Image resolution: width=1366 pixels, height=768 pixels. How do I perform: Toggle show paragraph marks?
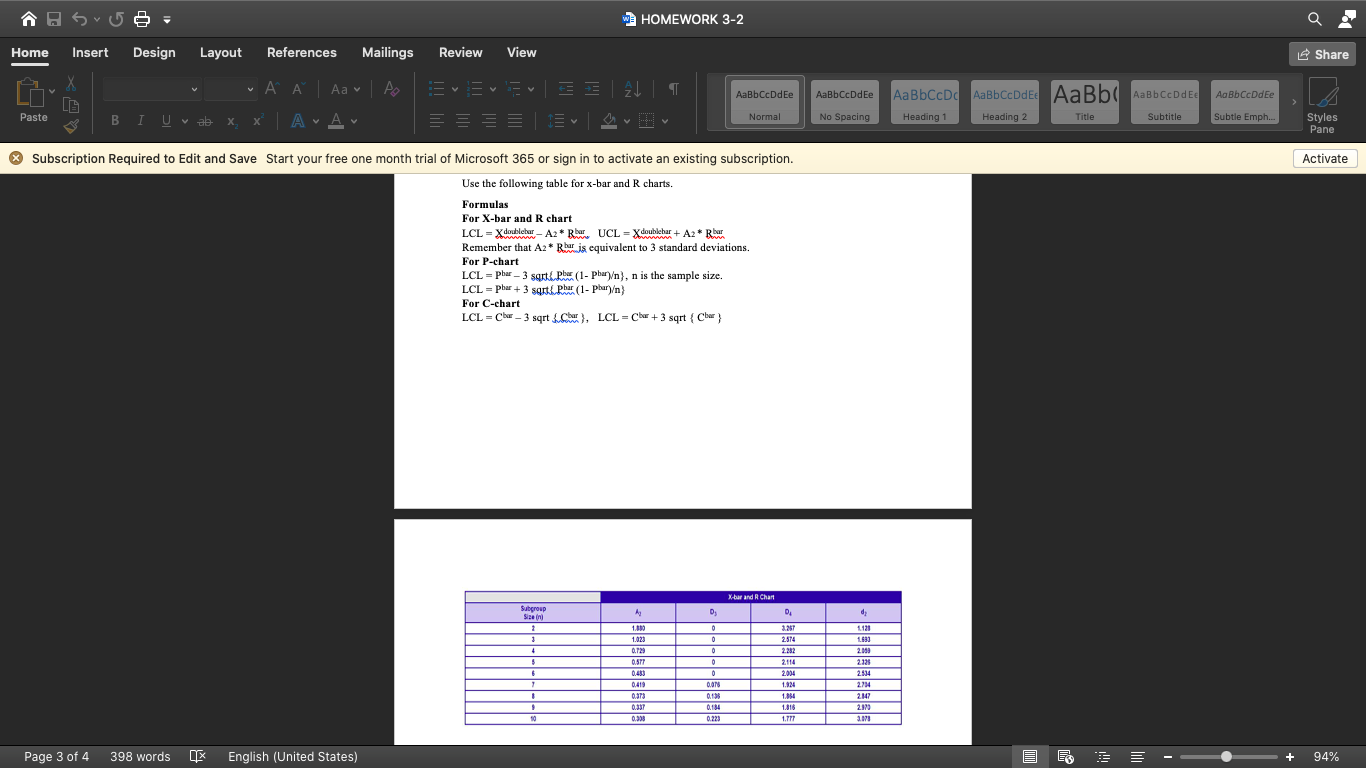coord(673,90)
